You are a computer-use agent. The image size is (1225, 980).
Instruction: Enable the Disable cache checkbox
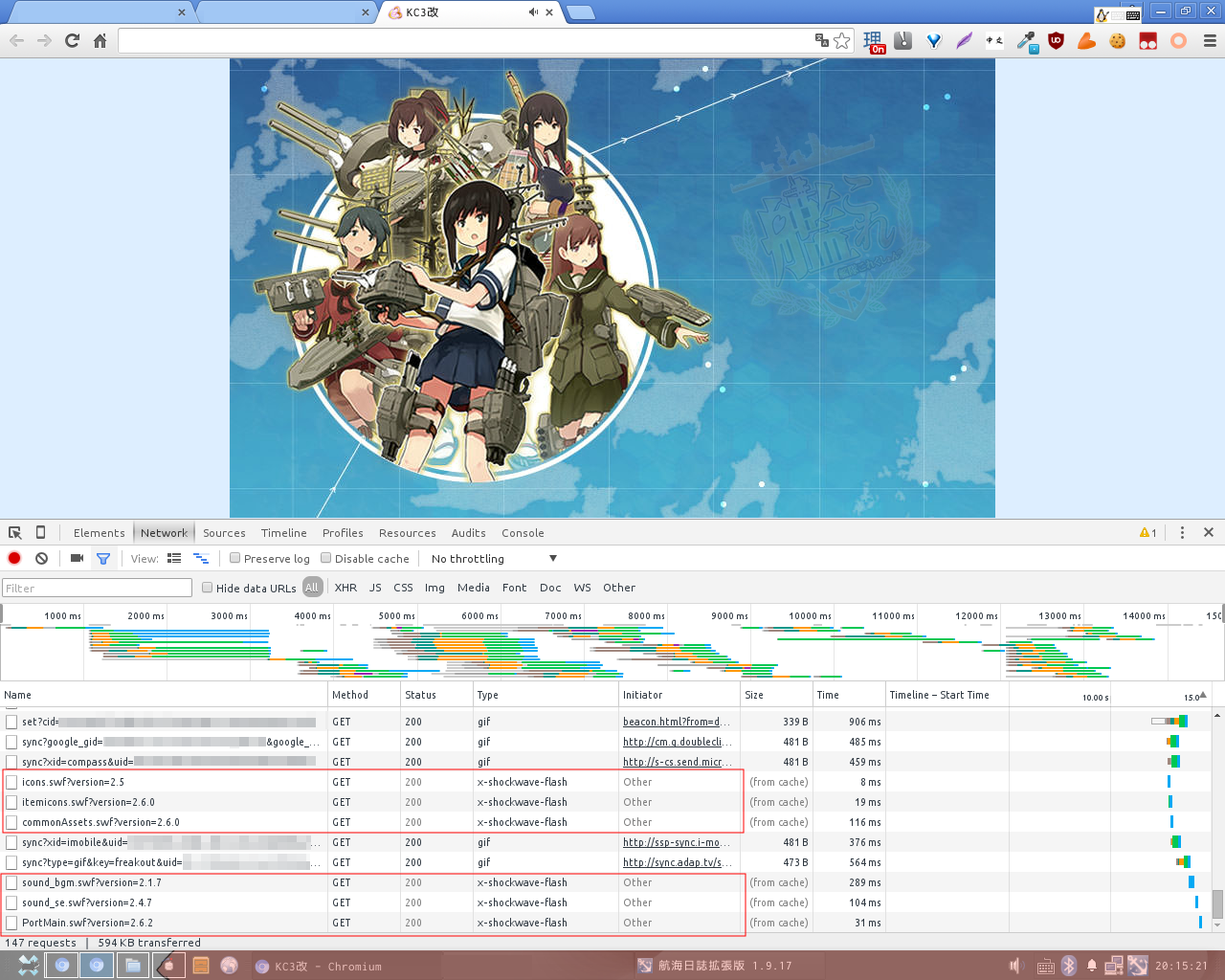tap(326, 558)
